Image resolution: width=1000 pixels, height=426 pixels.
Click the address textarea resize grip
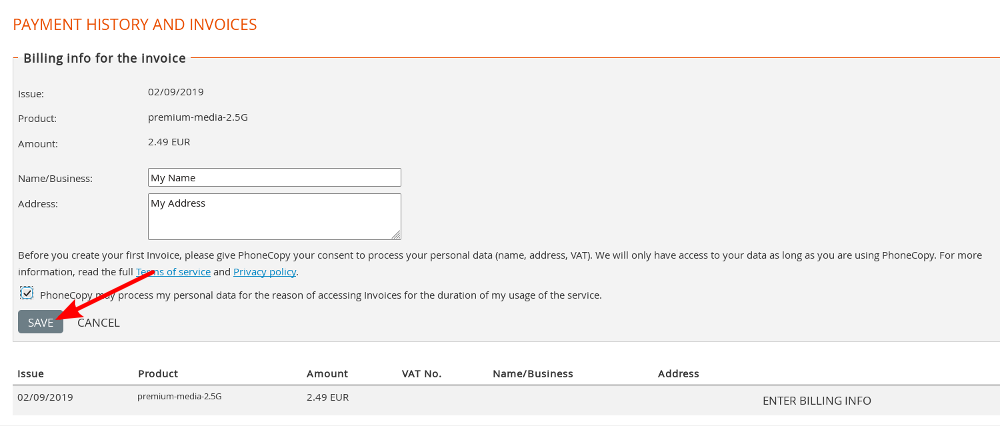pos(396,235)
